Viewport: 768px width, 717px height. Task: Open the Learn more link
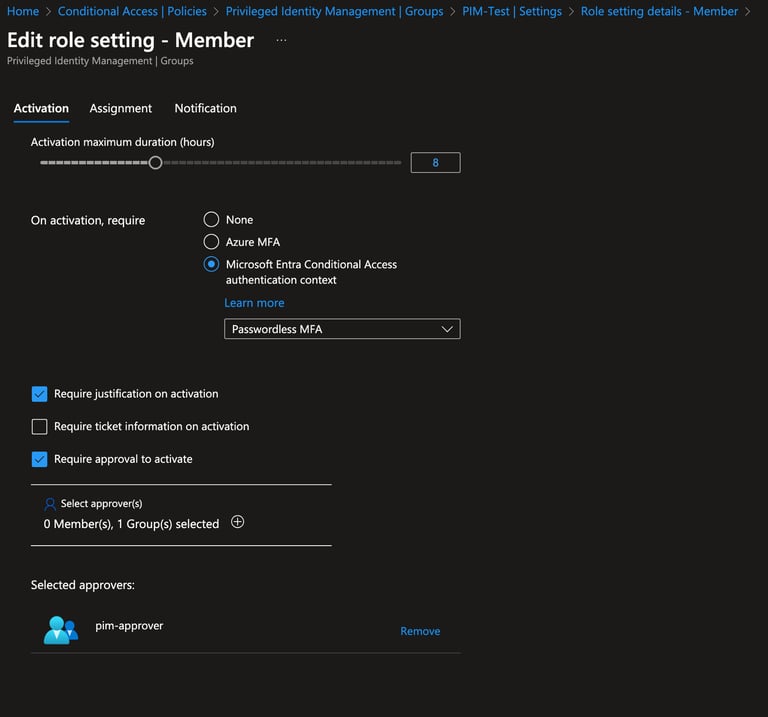(x=254, y=303)
